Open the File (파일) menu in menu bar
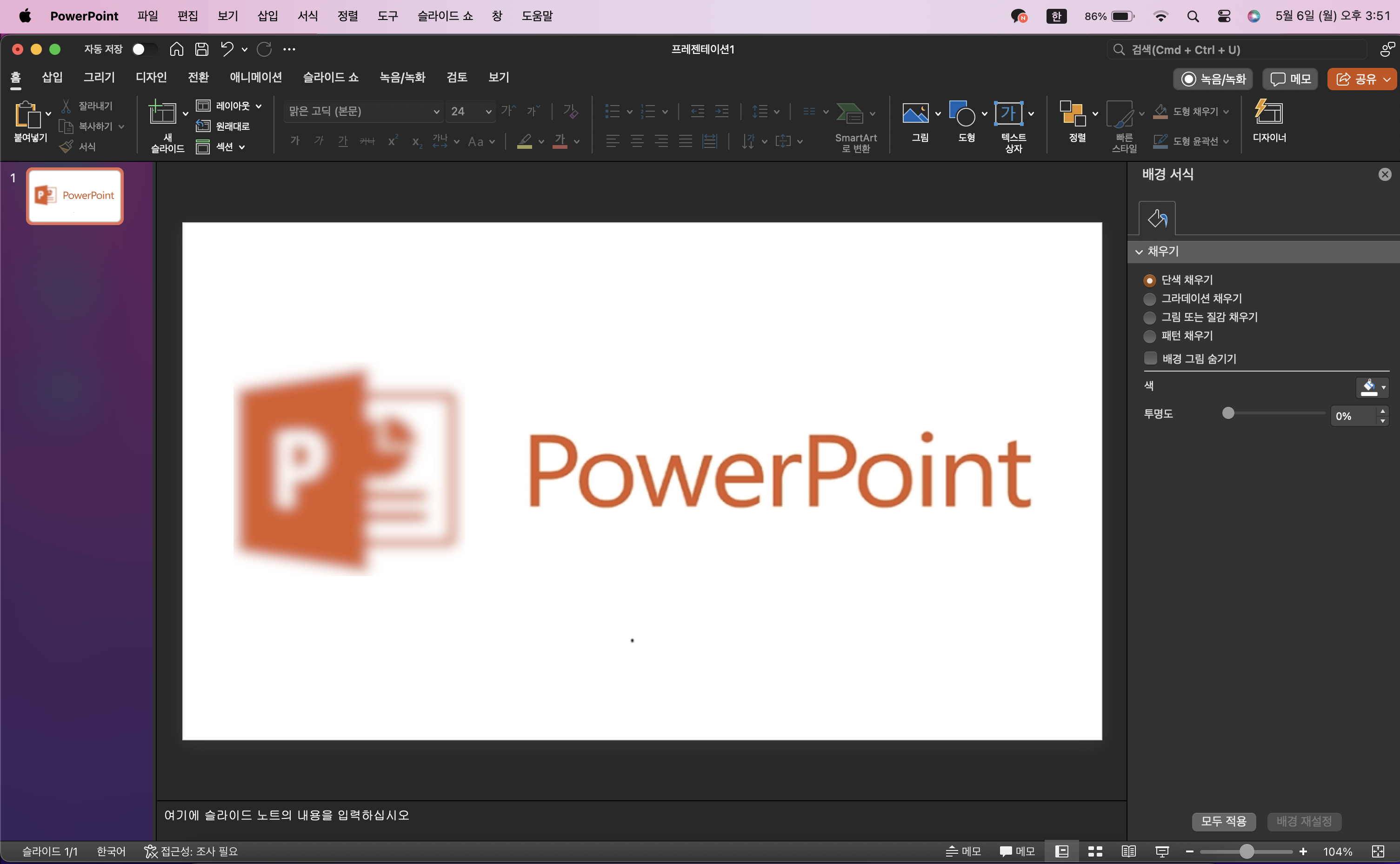This screenshot has height=864, width=1400. pos(147,16)
